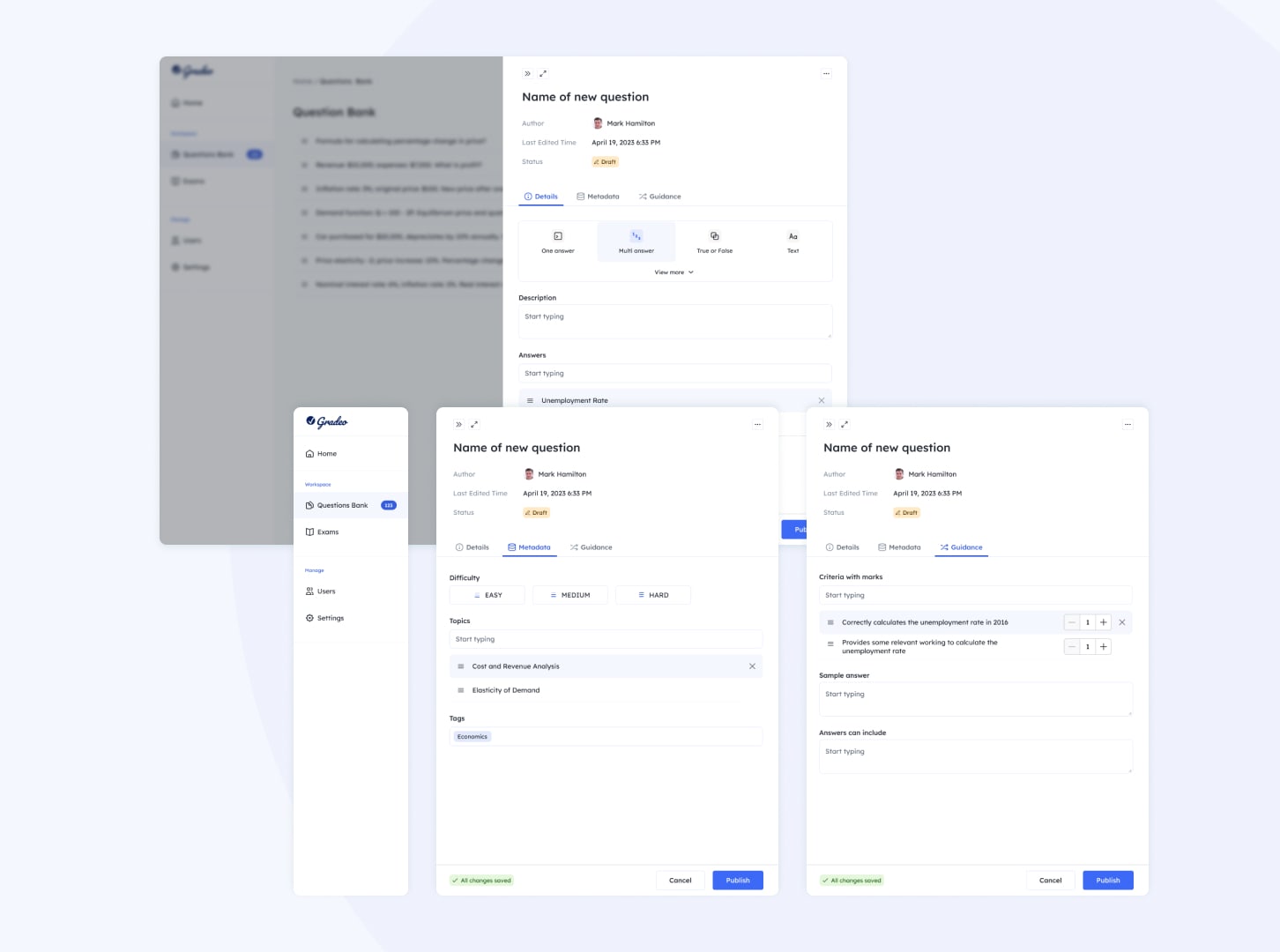This screenshot has height=952, width=1280.
Task: Click the Criteria with marks input field
Action: [x=976, y=595]
